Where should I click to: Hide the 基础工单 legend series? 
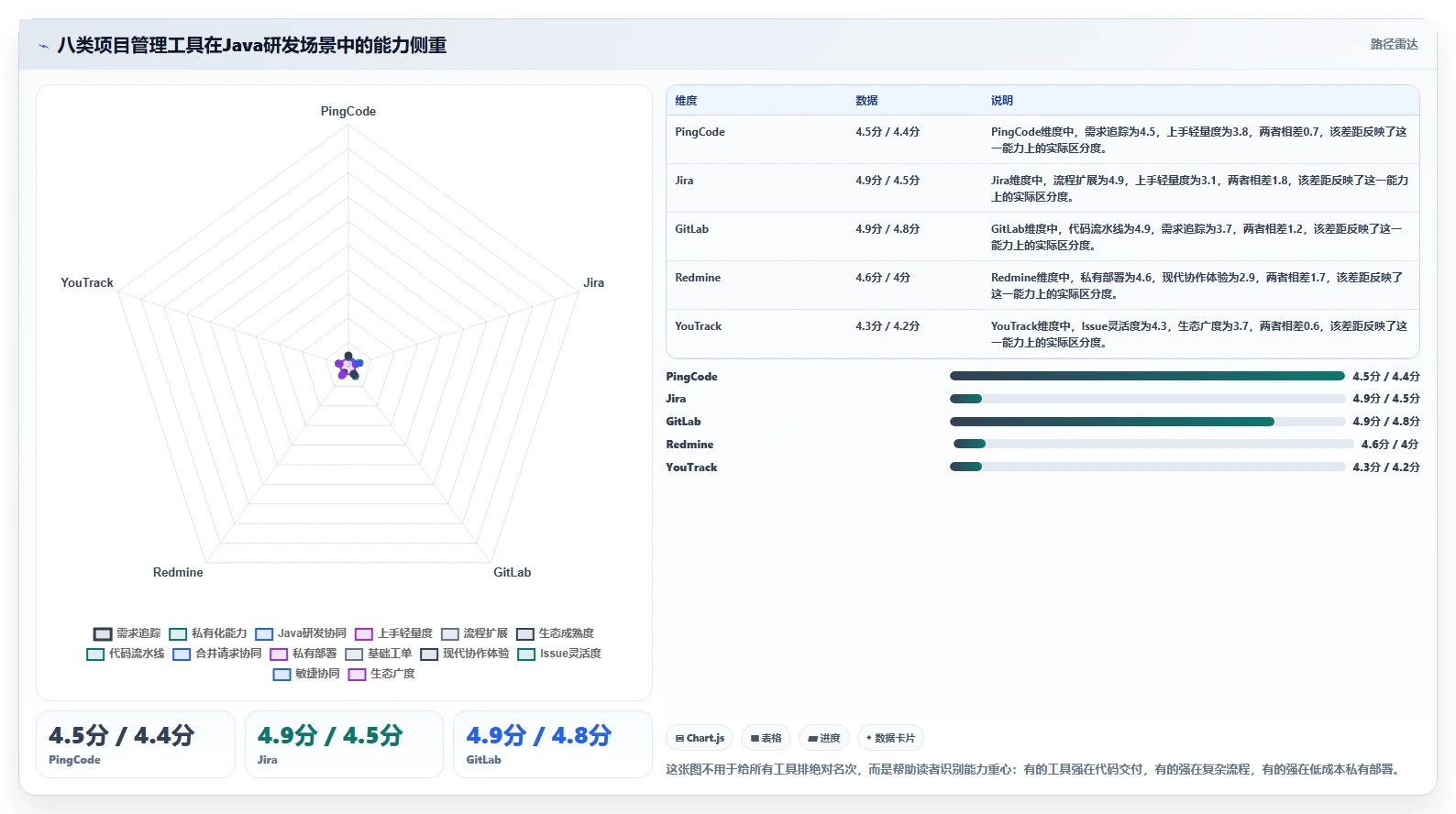coord(379,654)
